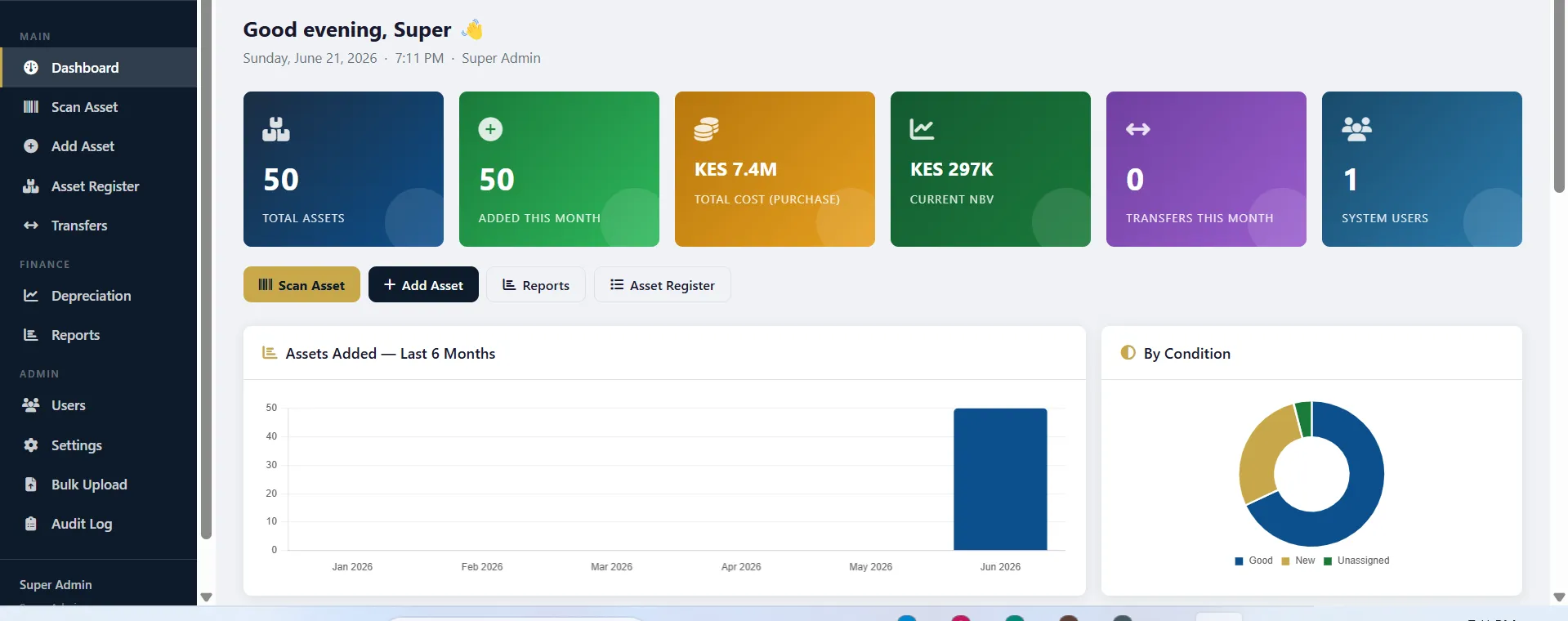Open the Depreciation page
This screenshot has height=621, width=1568.
coord(98,296)
